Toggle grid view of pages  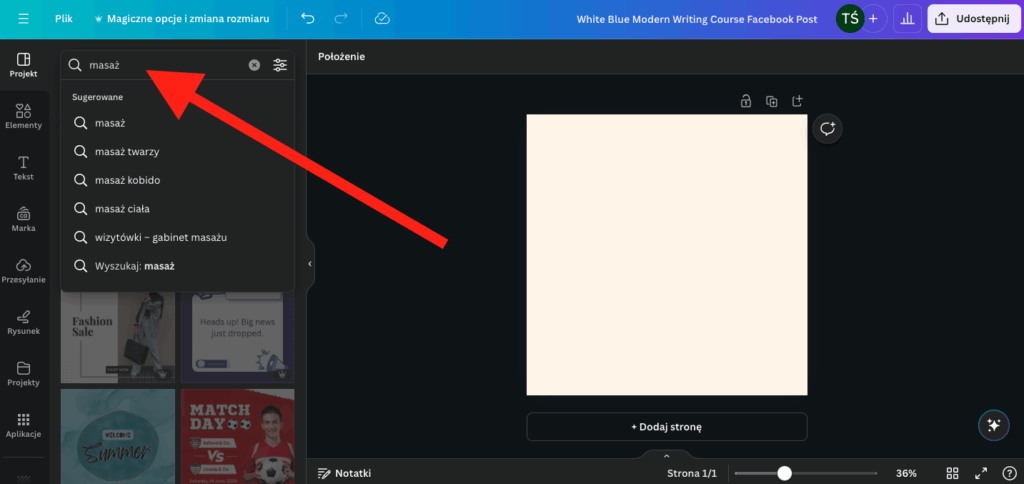(x=952, y=473)
